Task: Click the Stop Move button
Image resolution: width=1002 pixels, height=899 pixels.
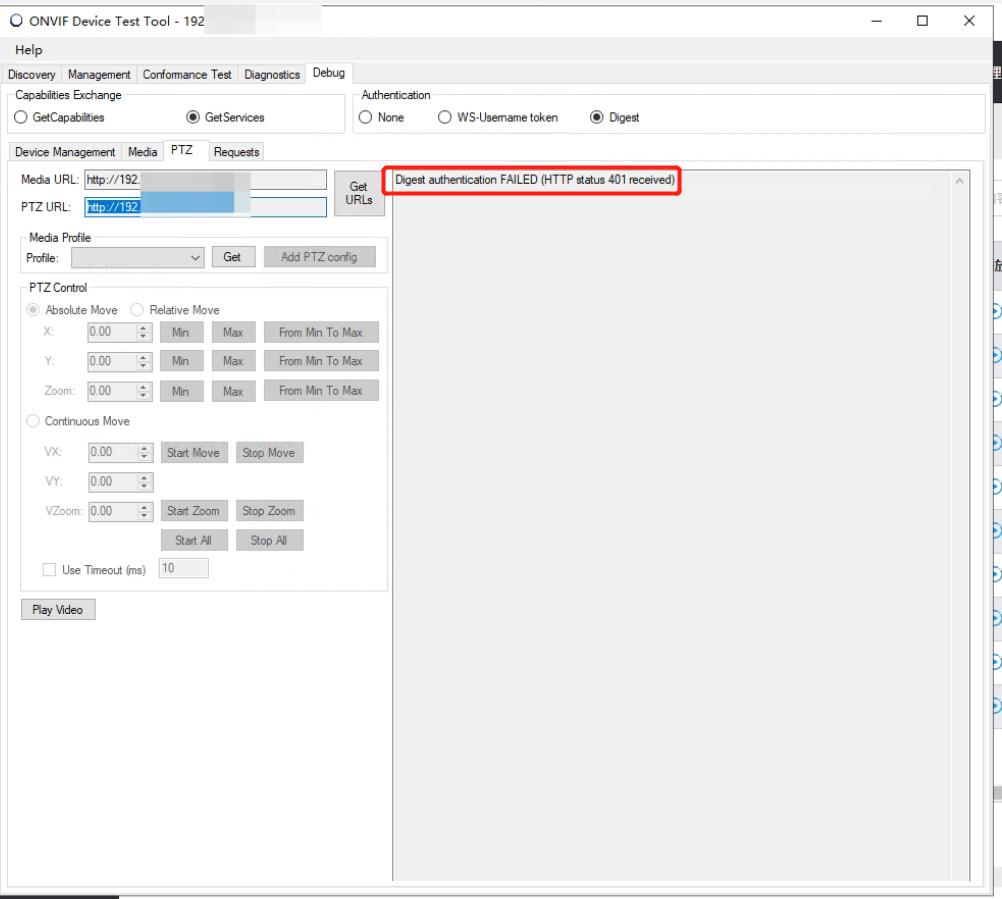Action: click(269, 452)
